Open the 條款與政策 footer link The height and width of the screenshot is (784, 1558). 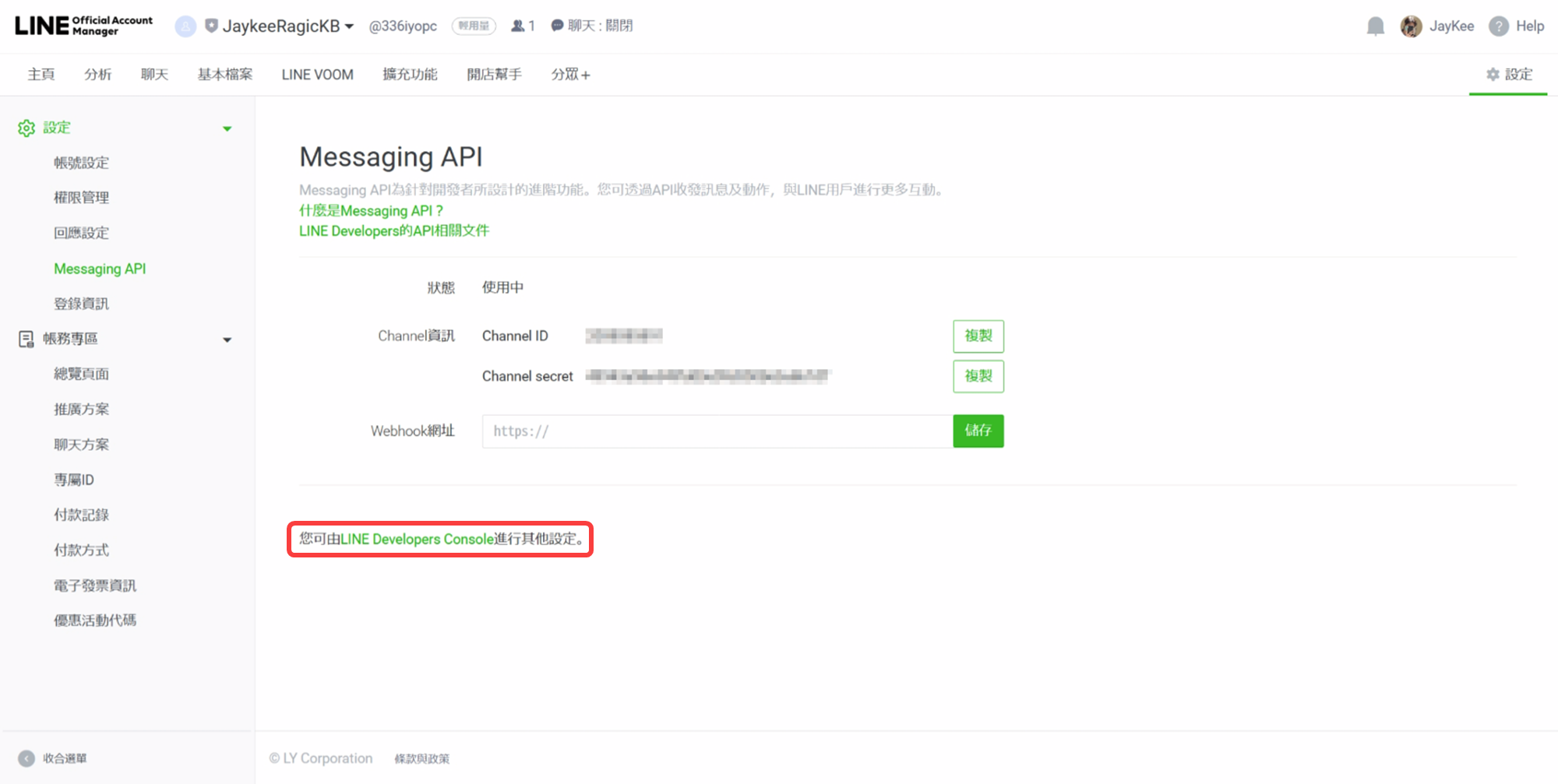coord(422,758)
